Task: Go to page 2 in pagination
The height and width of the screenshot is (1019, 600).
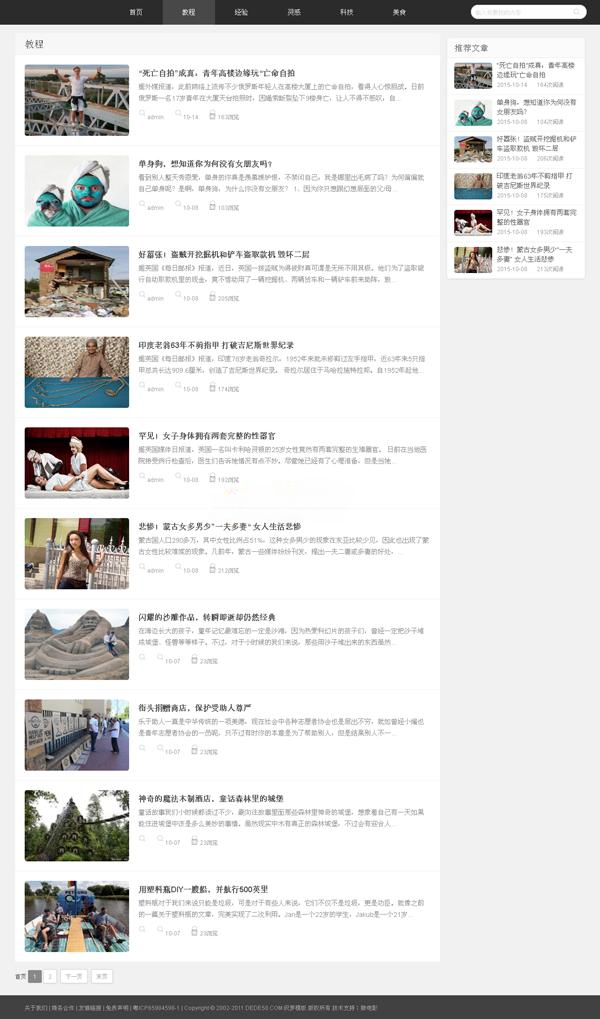Action: (50, 976)
